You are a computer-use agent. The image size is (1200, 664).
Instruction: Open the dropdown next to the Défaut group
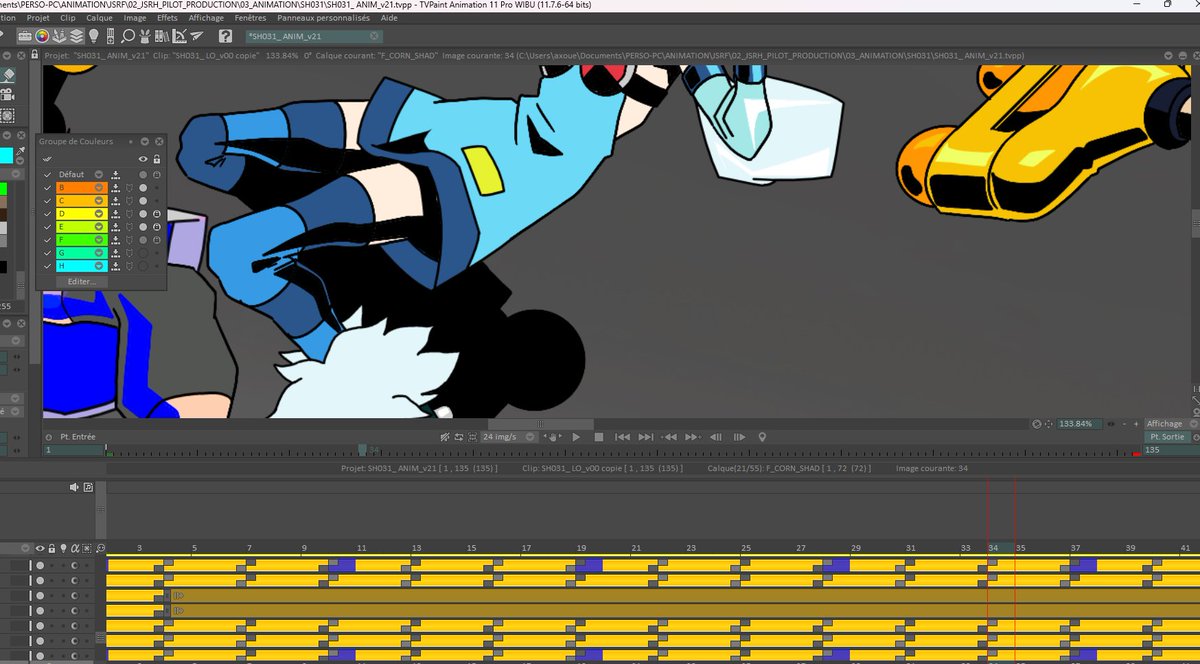(98, 174)
